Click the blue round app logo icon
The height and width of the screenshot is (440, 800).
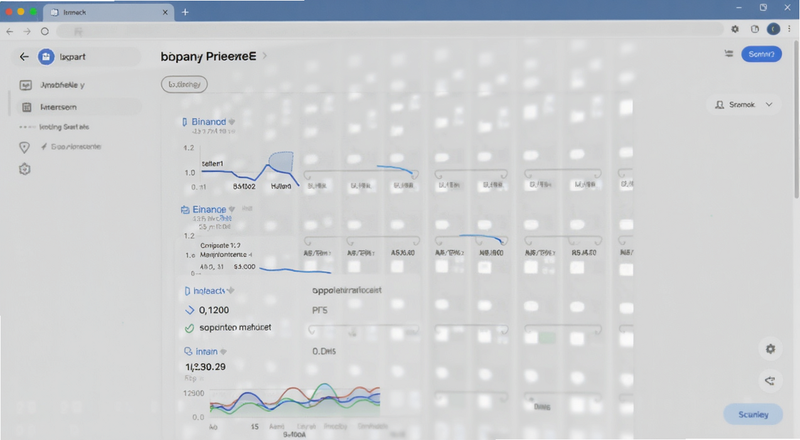pyautogui.click(x=46, y=57)
